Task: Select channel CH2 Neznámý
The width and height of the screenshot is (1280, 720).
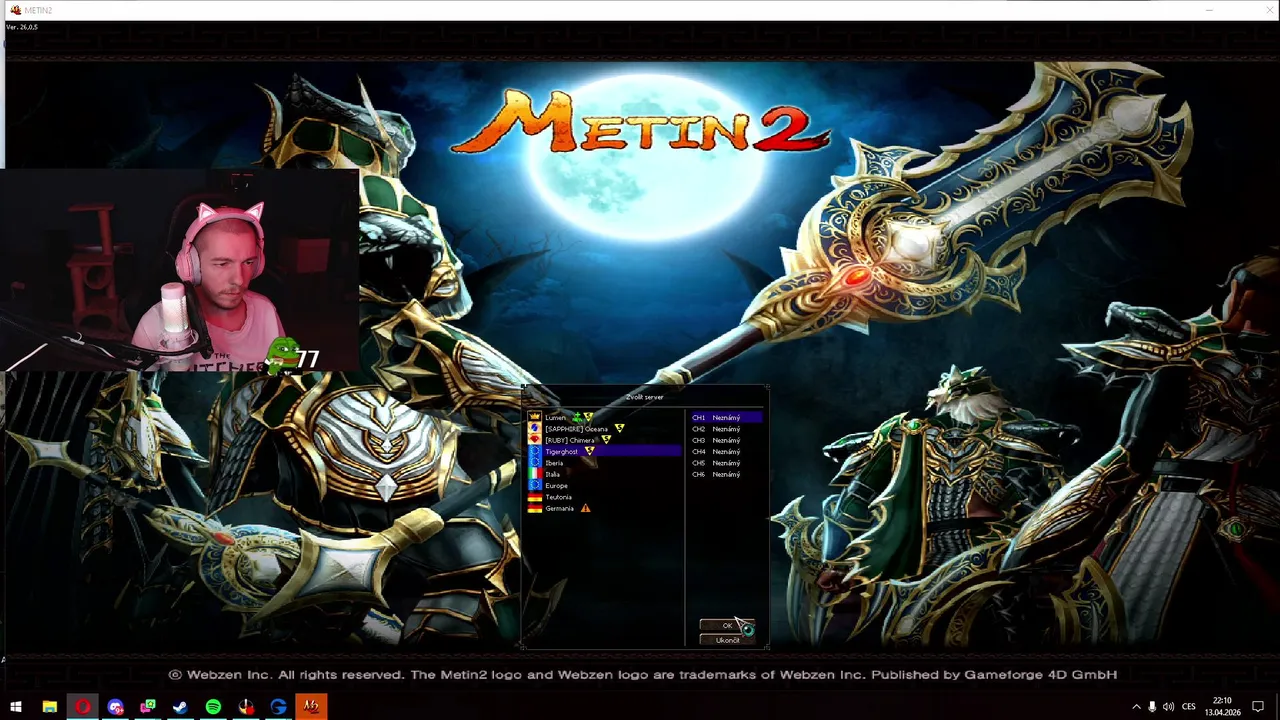Action: point(726,429)
